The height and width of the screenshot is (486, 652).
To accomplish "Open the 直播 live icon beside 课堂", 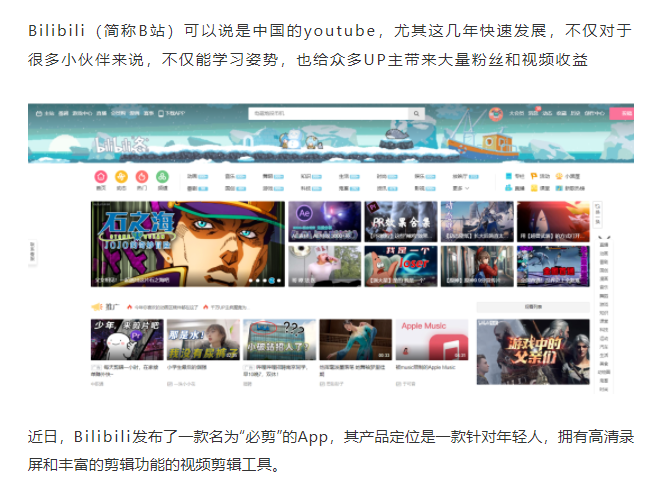I will (x=508, y=188).
